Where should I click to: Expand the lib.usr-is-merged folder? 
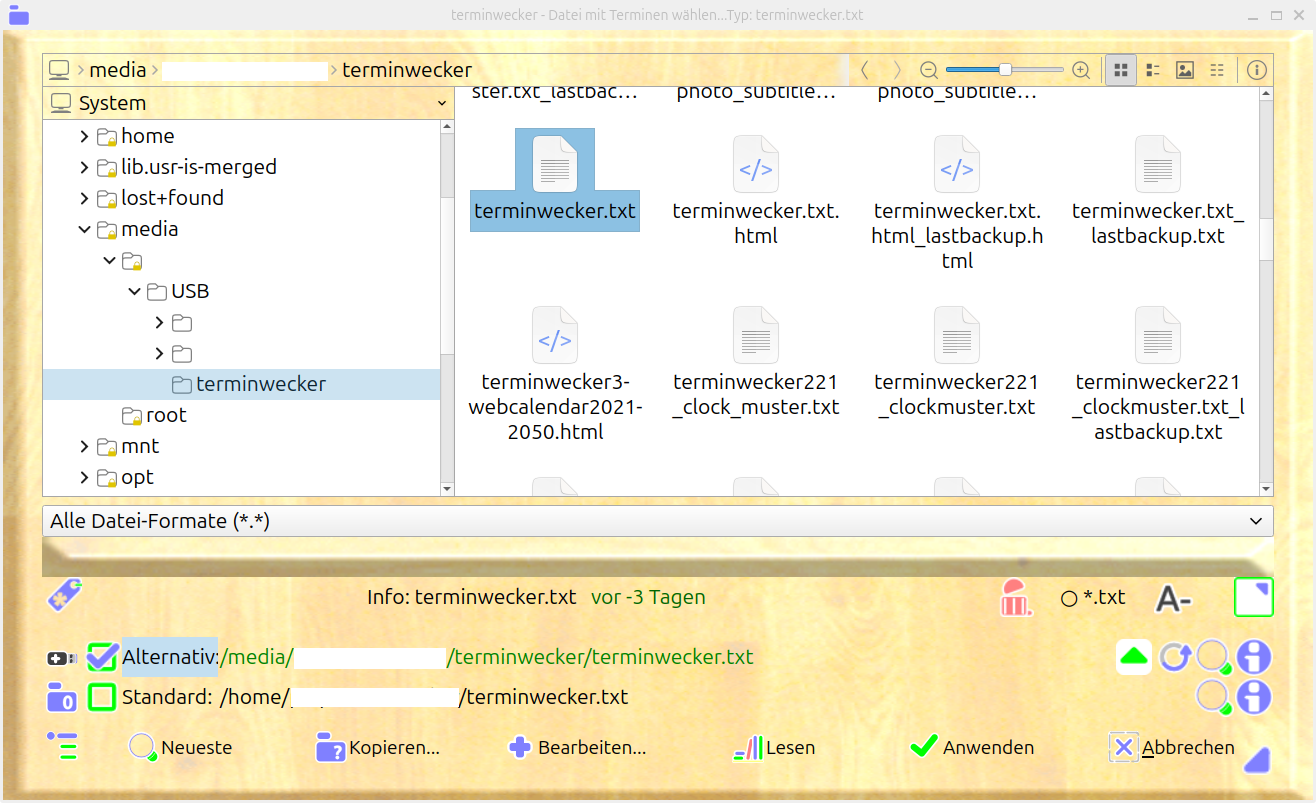pos(84,167)
